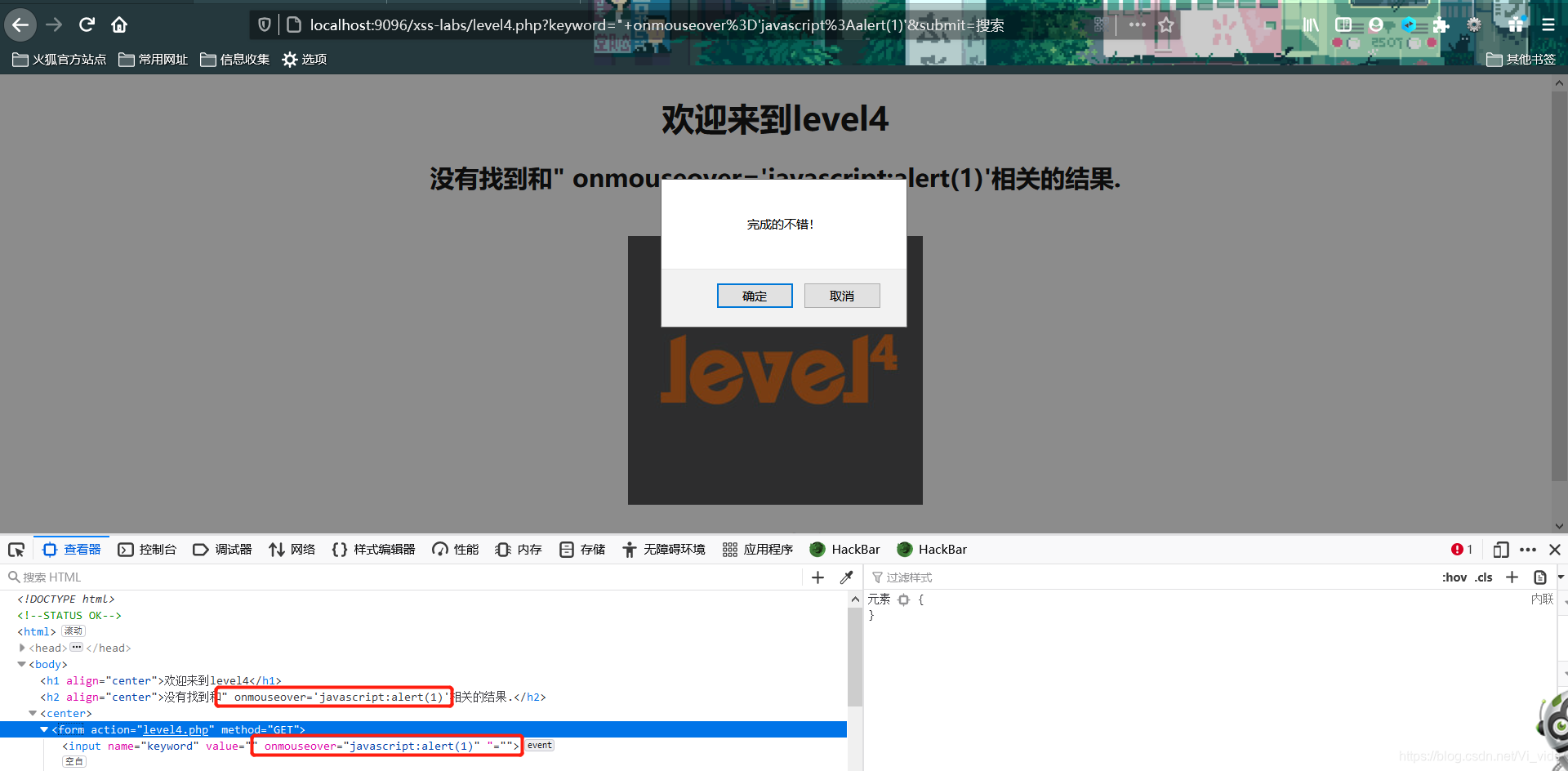Activate the element picker tool

click(x=16, y=550)
